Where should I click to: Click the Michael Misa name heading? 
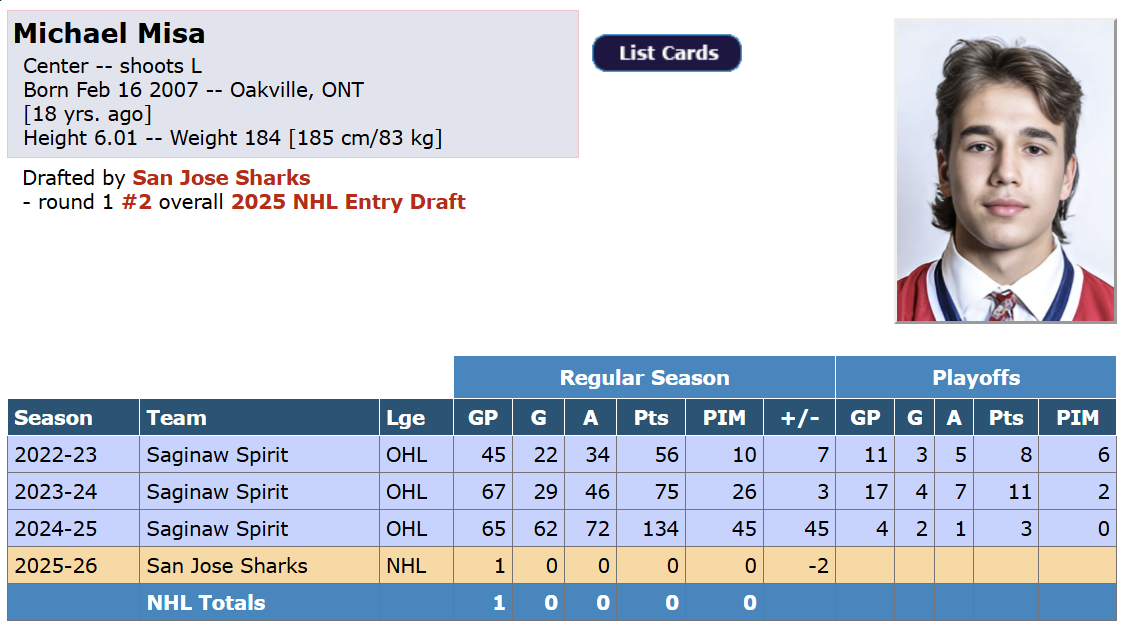(x=109, y=34)
